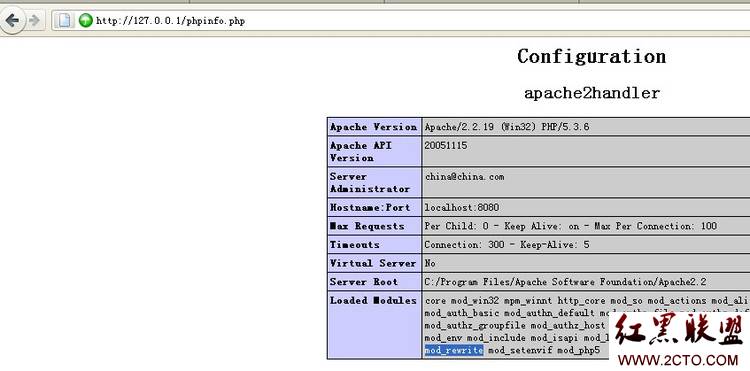Select the Per Child: 0 - Keep Alive value
This screenshot has height=371, width=750.
(x=571, y=226)
